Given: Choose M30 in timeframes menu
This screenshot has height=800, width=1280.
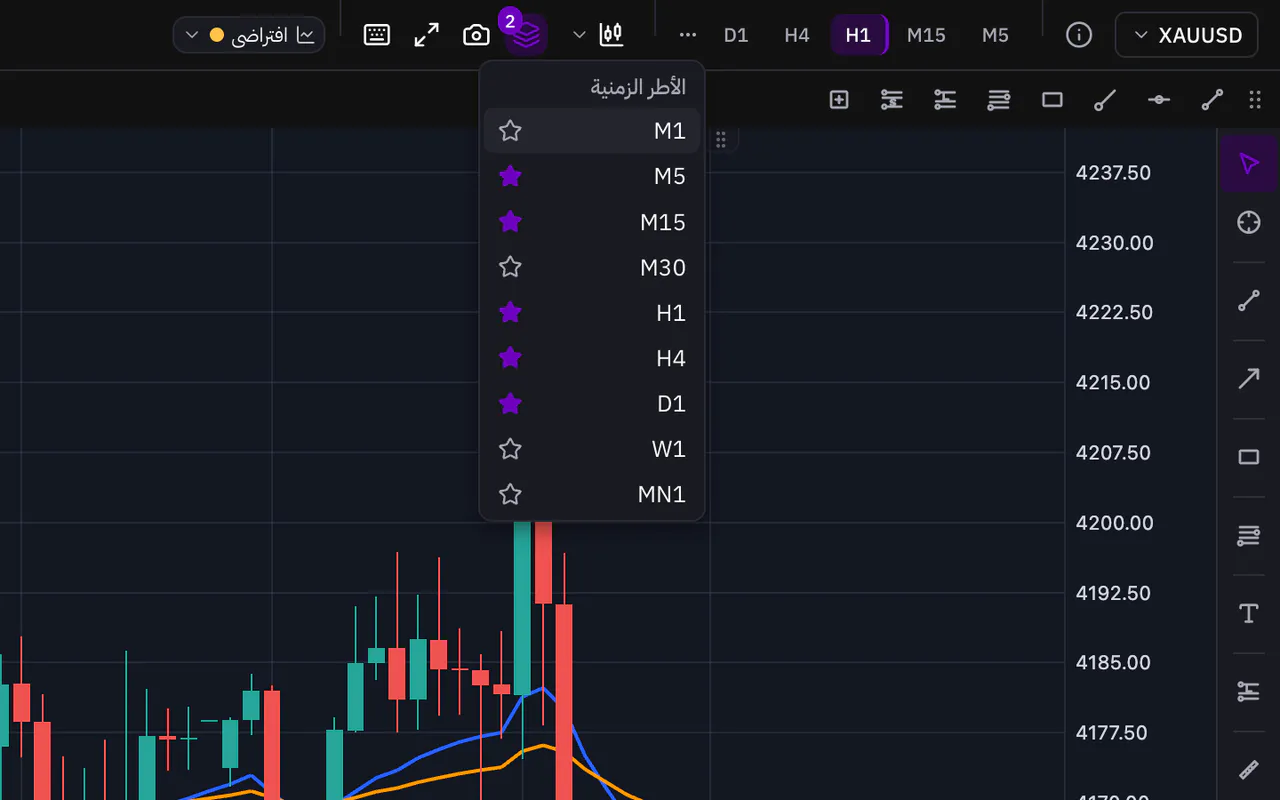Looking at the screenshot, I should pos(592,267).
